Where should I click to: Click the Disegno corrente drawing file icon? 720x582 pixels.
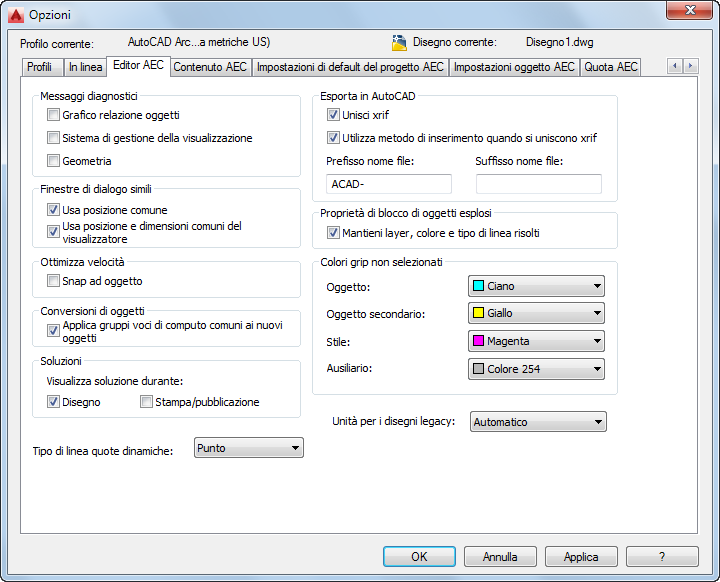[399, 42]
